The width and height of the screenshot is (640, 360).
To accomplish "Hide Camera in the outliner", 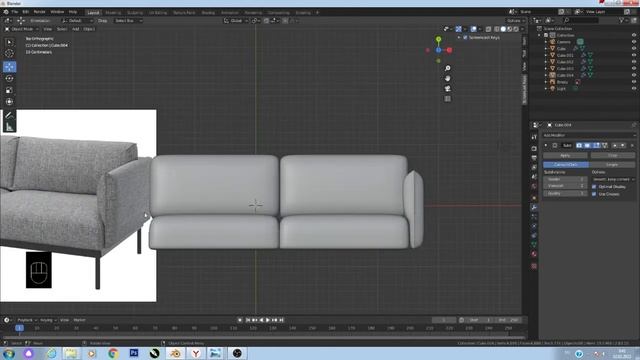I will (x=634, y=42).
